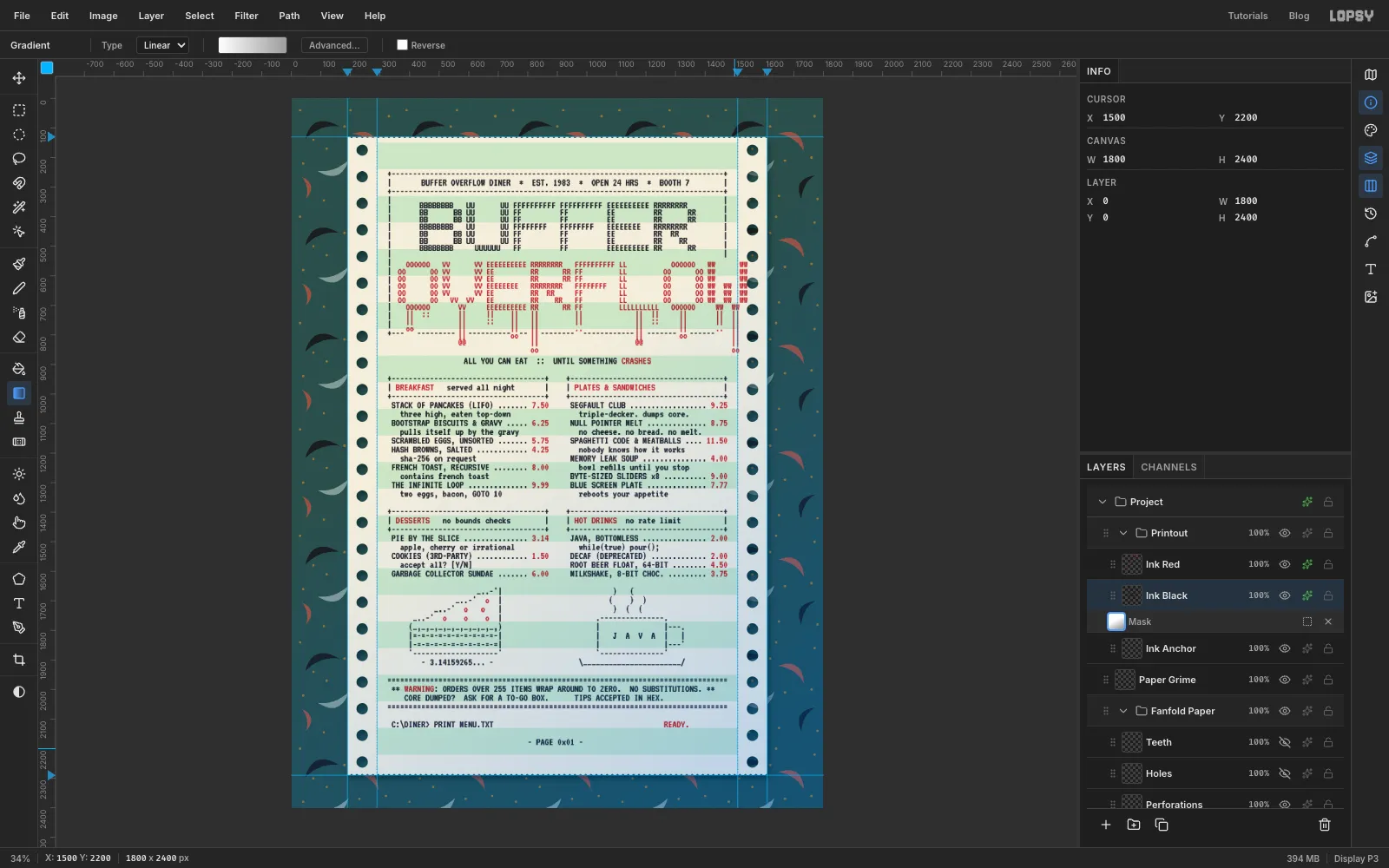Lock the Ink Anchor layer

pos(1328,648)
